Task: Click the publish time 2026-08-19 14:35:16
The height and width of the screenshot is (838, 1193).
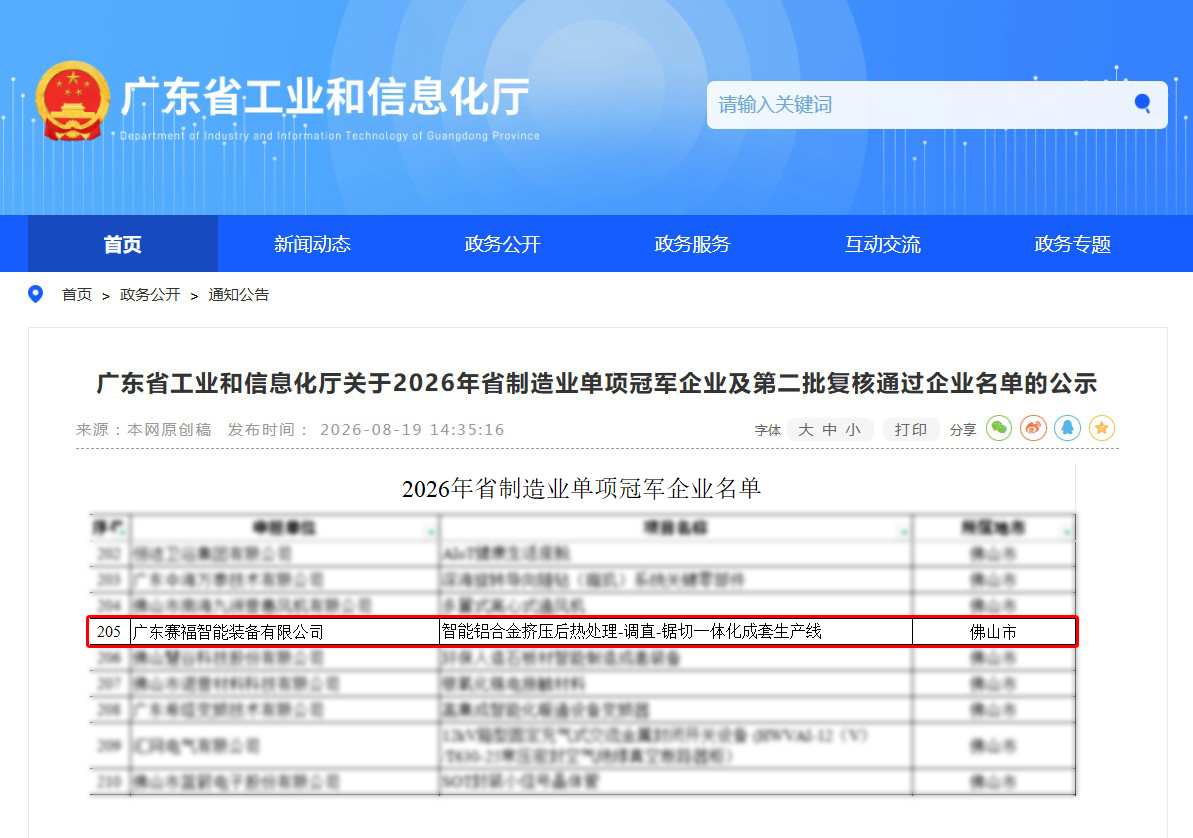Action: (412, 430)
